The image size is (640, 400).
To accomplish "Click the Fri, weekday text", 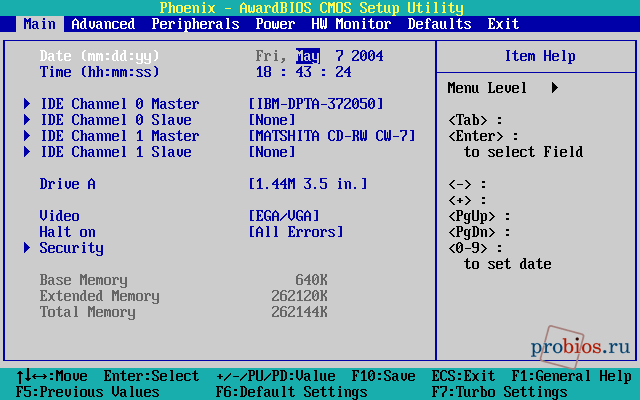I will tap(271, 56).
